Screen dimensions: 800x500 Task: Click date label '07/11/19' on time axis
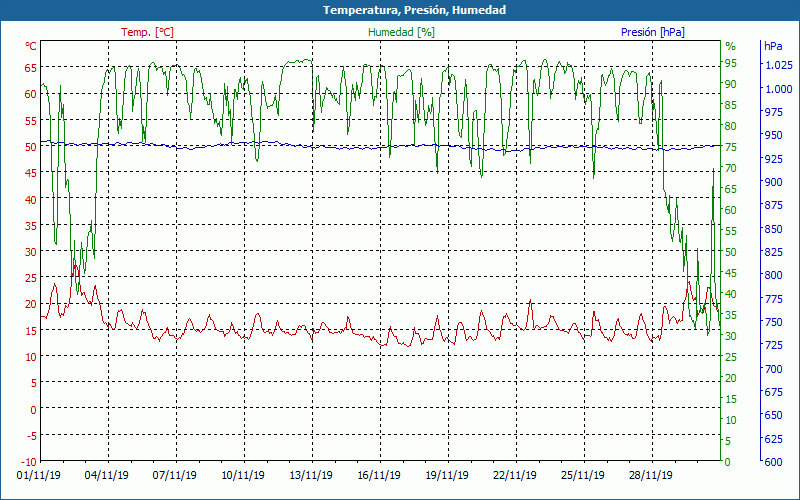pos(174,476)
